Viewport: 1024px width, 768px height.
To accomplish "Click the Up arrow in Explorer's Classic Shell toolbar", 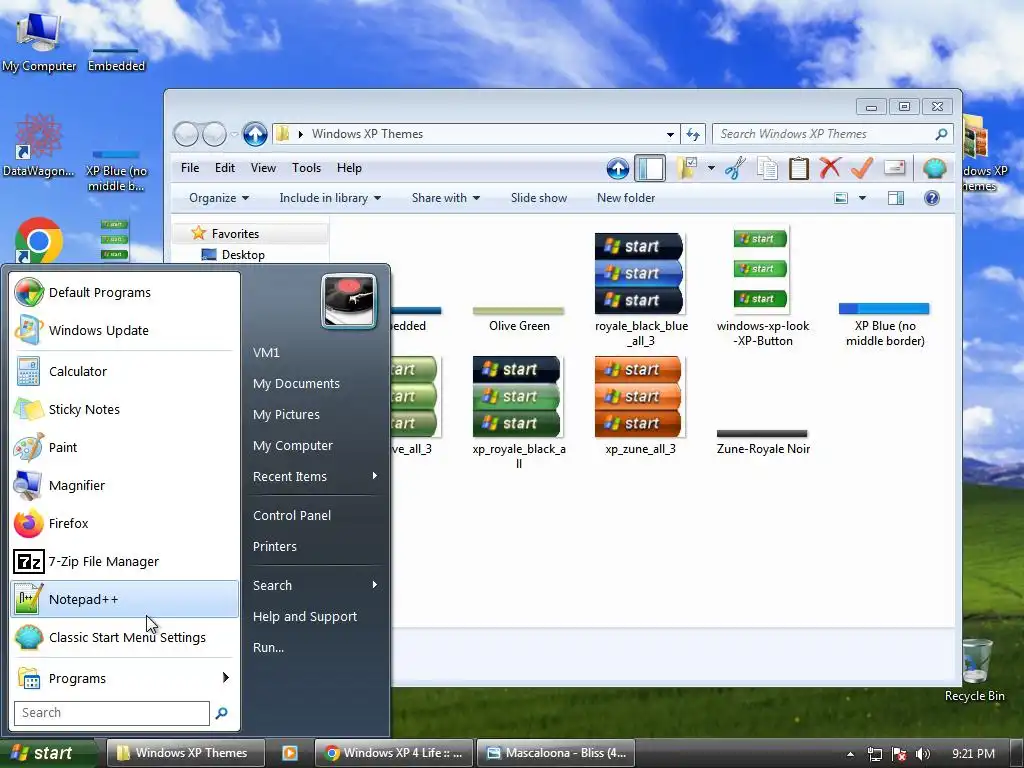I will pos(618,168).
